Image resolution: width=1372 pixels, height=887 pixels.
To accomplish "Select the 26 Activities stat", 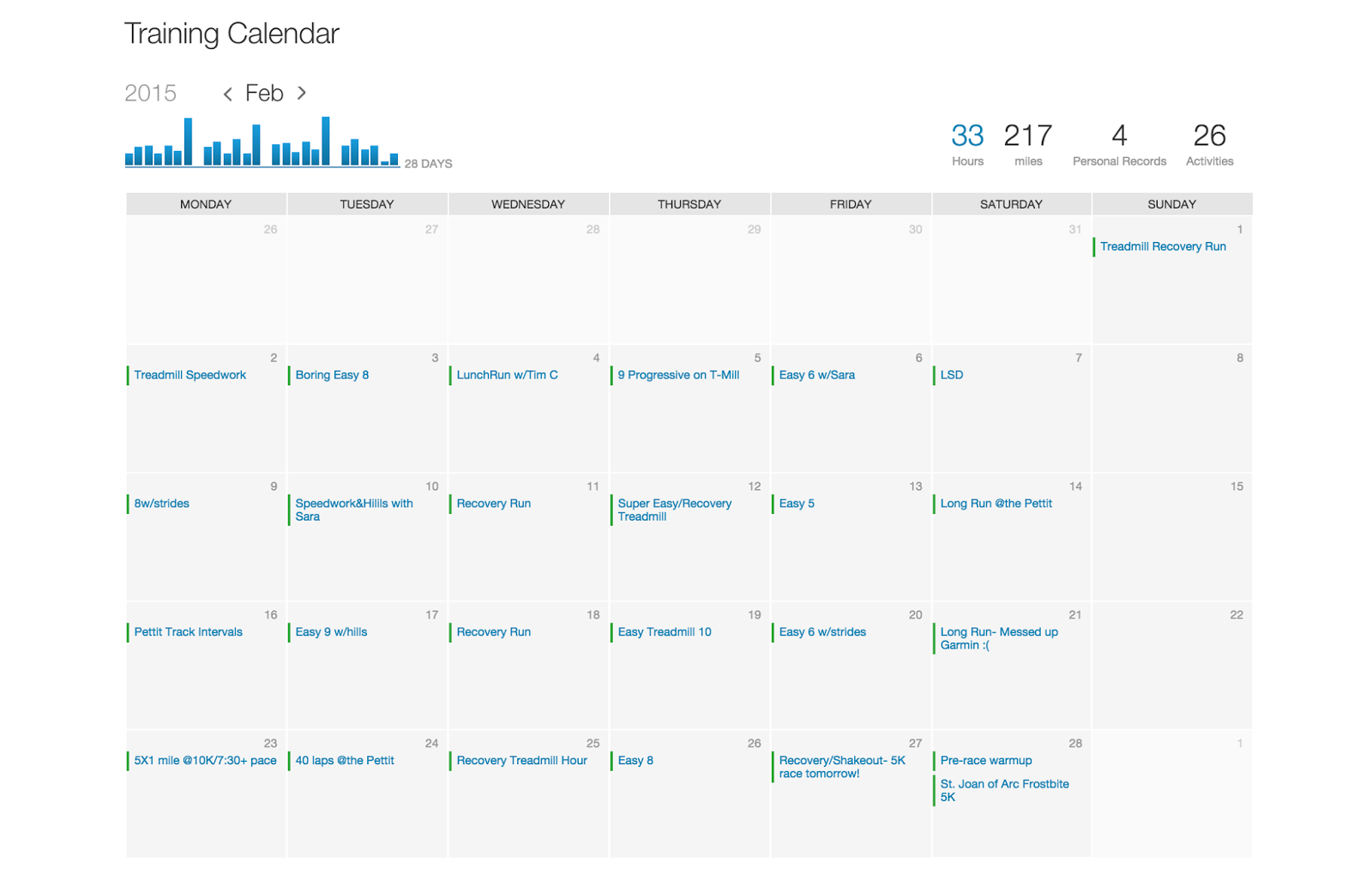I will [x=1209, y=143].
